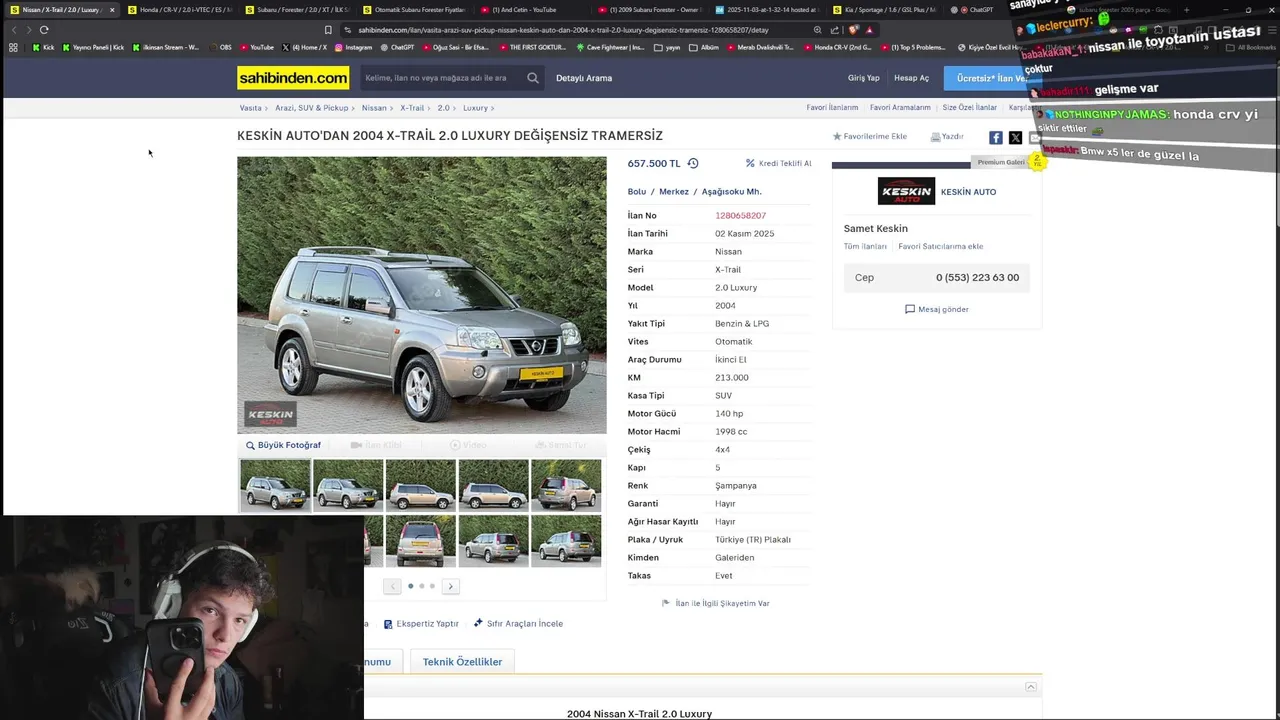Collapse the 2004 Nissan X-Trail section chevron
Screen dimensions: 1280x720
tap(1031, 687)
